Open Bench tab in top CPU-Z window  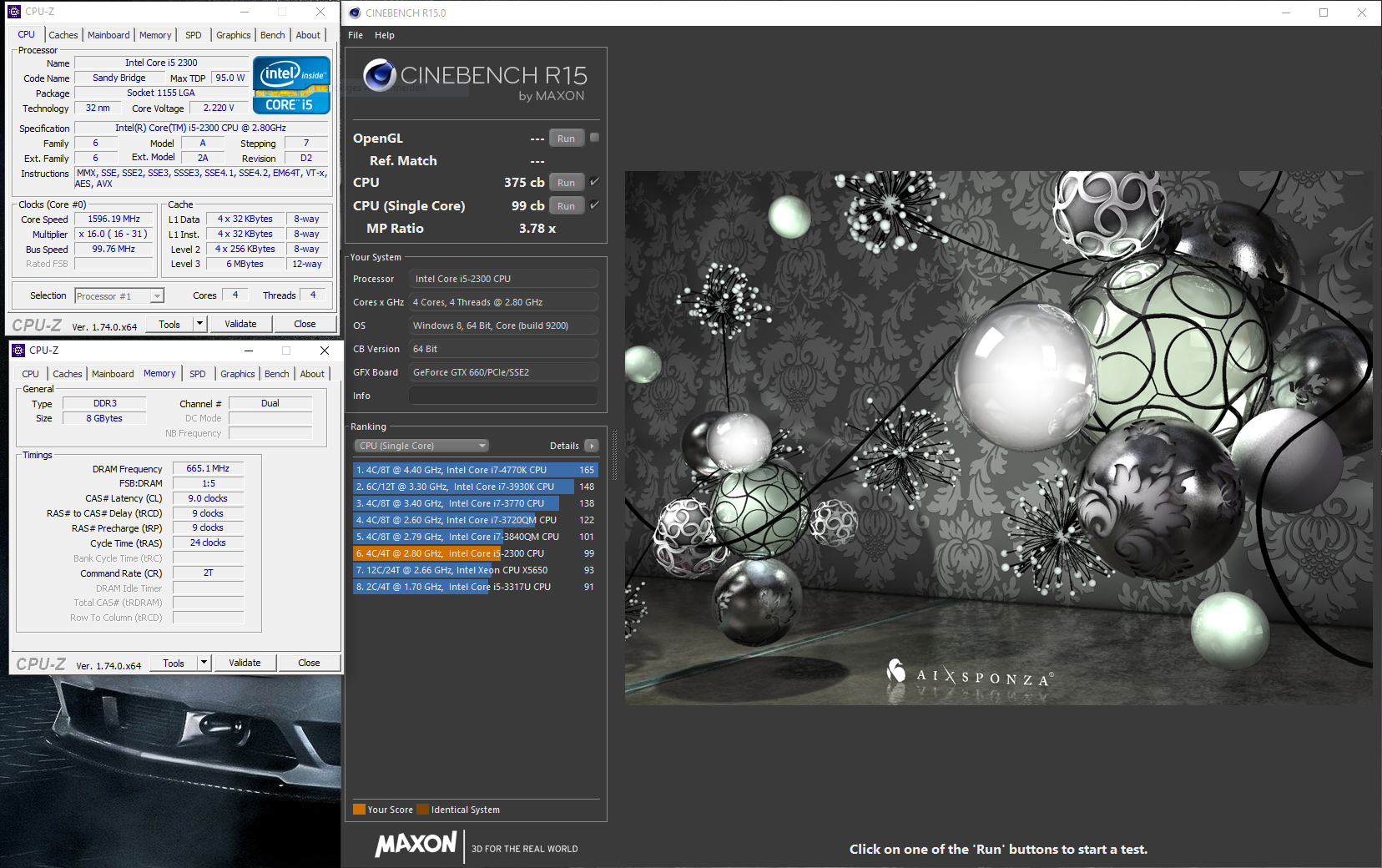tap(272, 35)
